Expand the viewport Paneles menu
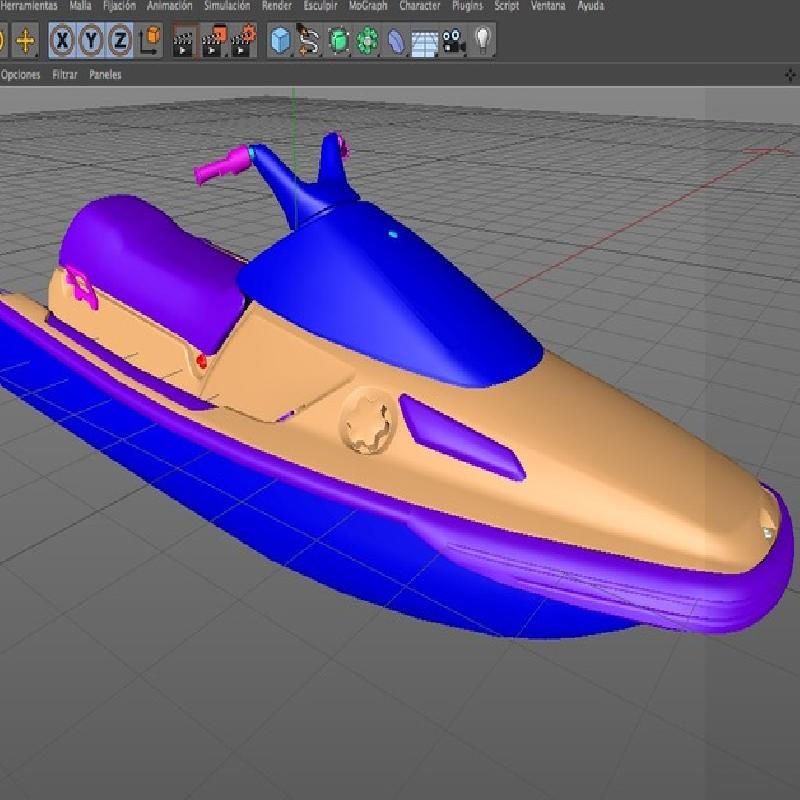The image size is (800, 800). coord(105,75)
